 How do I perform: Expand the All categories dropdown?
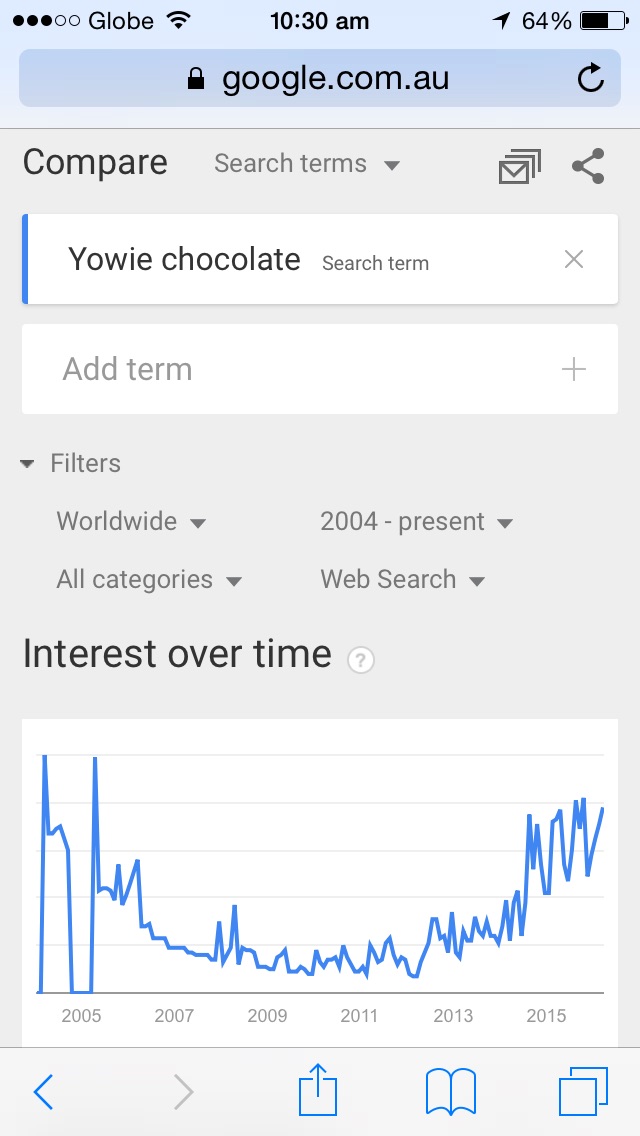pyautogui.click(x=149, y=580)
